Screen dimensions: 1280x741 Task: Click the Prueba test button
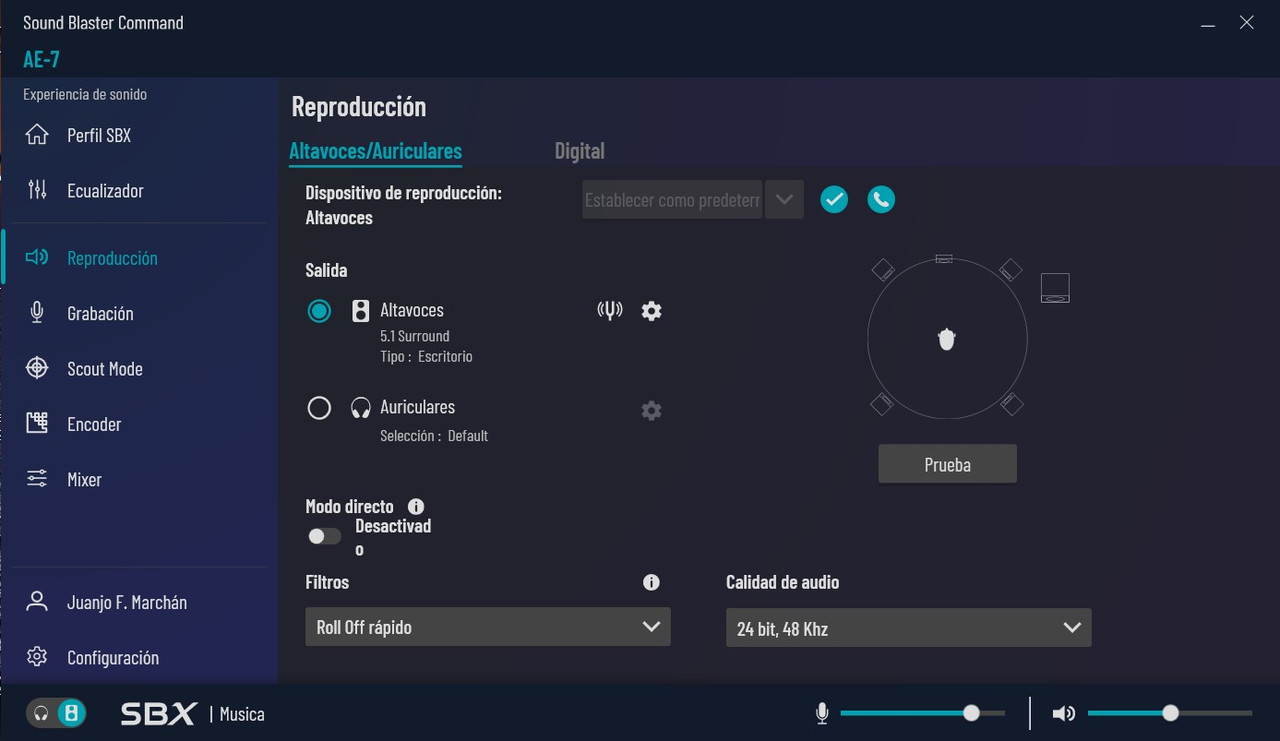(948, 464)
